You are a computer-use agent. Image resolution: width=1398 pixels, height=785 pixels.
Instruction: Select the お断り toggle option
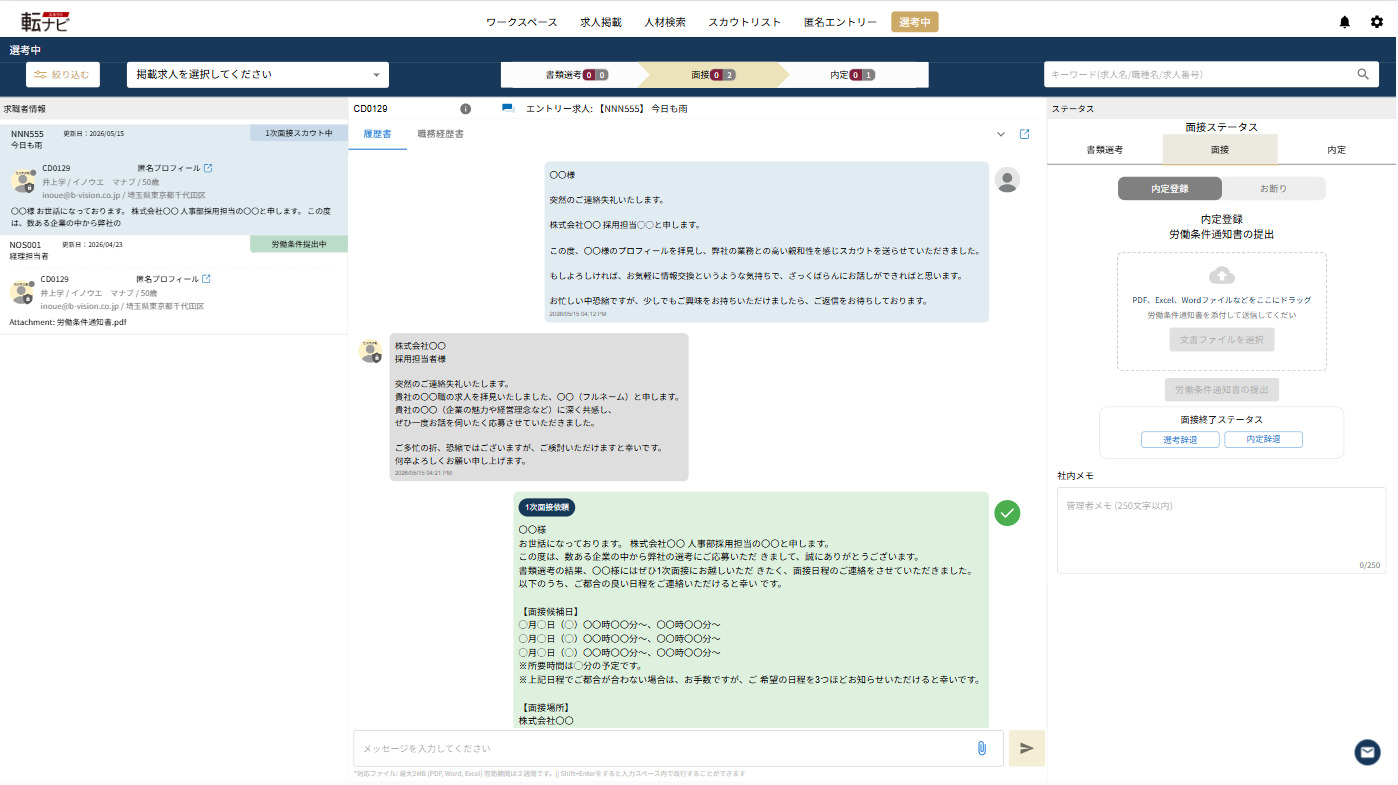click(x=1273, y=189)
